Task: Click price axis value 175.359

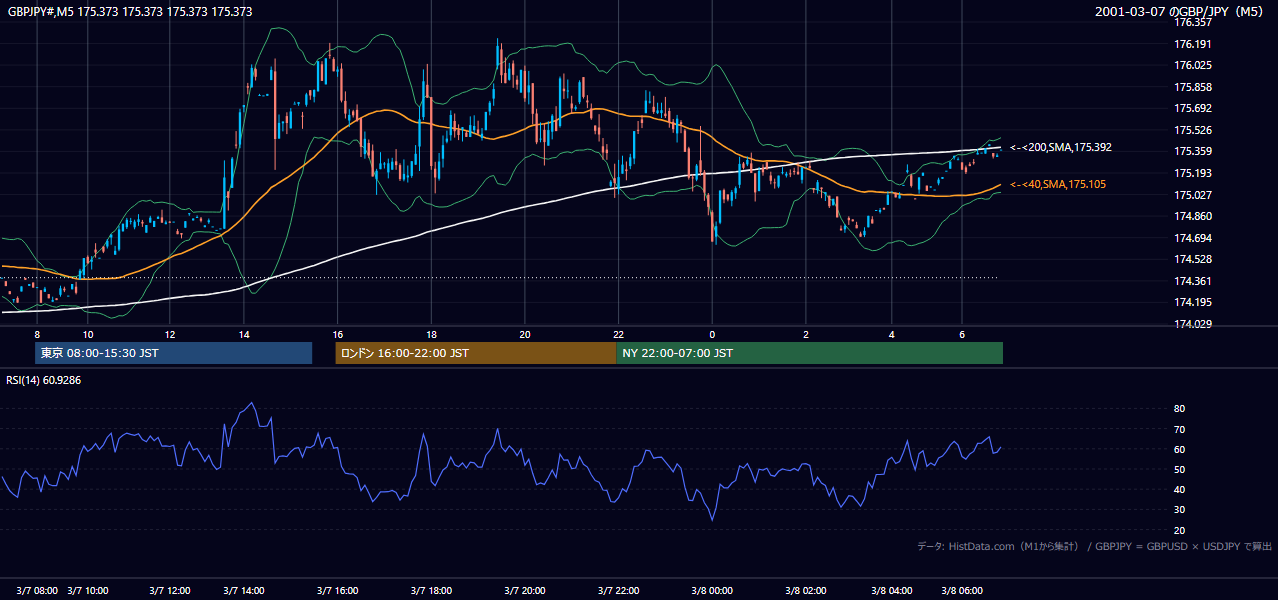Action: pos(1193,152)
